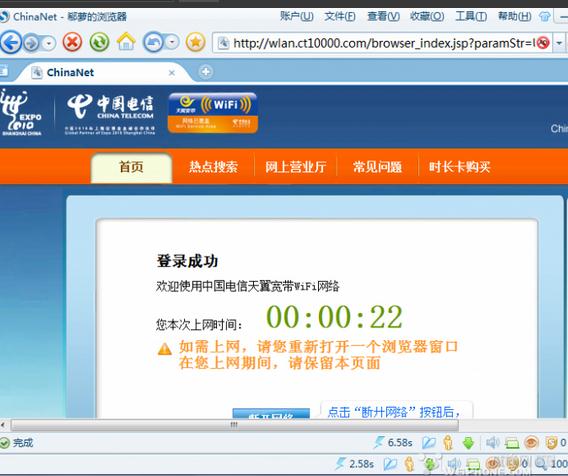Click the 完成 status text
Screen dimensions: 568x476
tap(23, 443)
